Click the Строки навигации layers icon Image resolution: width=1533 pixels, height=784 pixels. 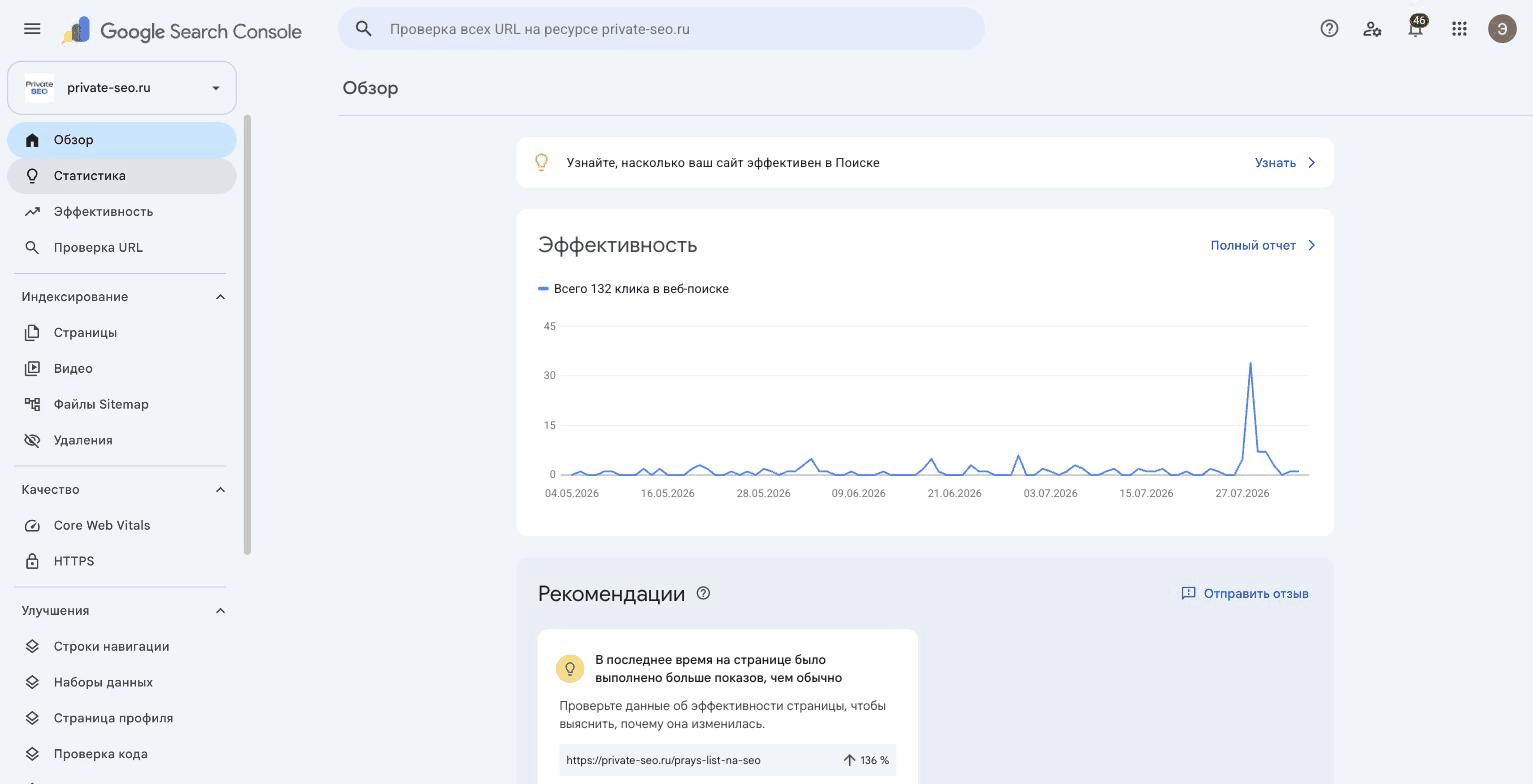(x=32, y=646)
